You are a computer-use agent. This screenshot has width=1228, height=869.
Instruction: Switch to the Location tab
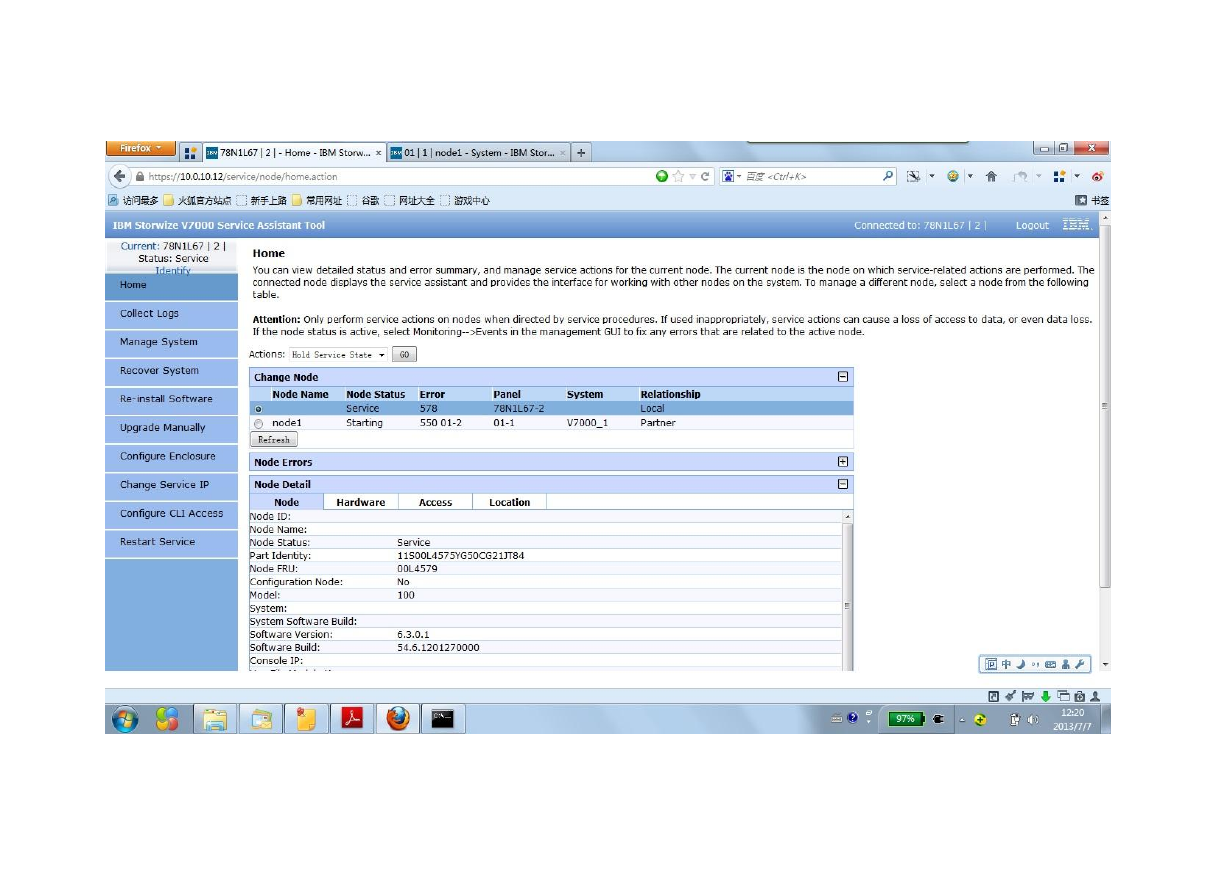click(x=509, y=502)
